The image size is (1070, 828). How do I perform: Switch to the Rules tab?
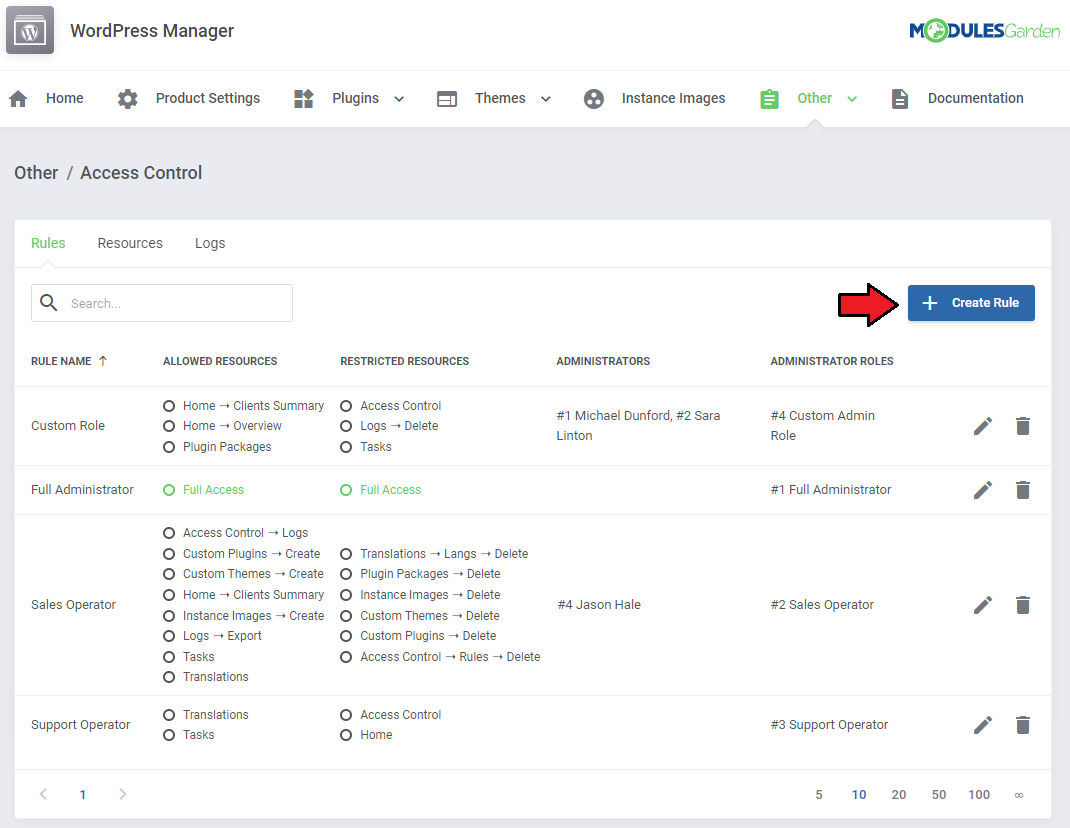click(x=48, y=243)
